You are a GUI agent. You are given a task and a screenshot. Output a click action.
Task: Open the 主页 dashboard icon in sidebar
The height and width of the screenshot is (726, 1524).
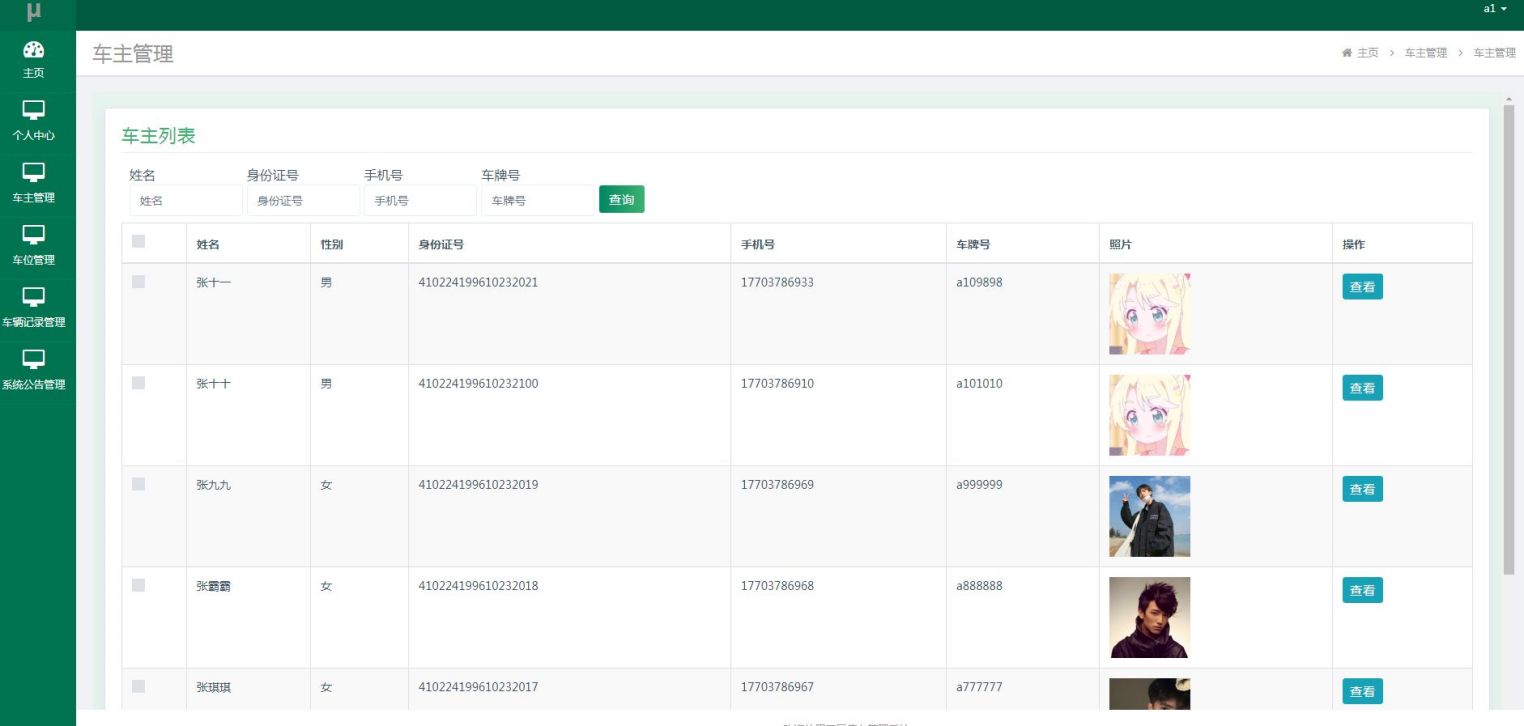click(34, 49)
